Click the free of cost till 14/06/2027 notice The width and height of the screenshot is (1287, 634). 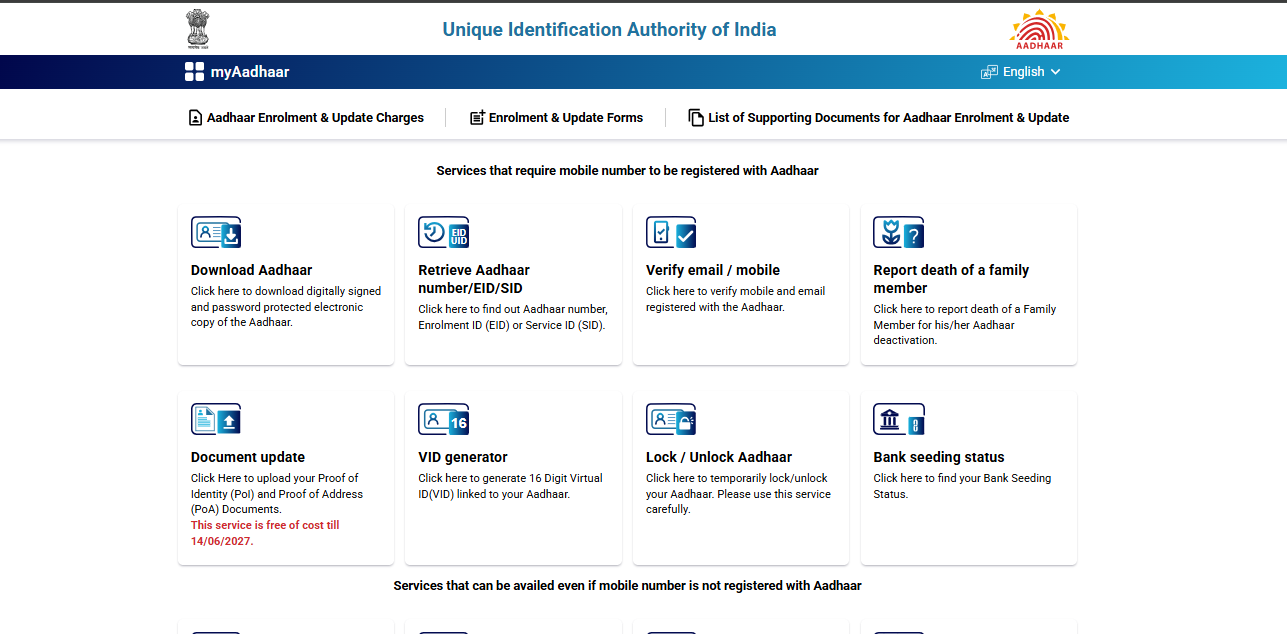pyautogui.click(x=265, y=533)
